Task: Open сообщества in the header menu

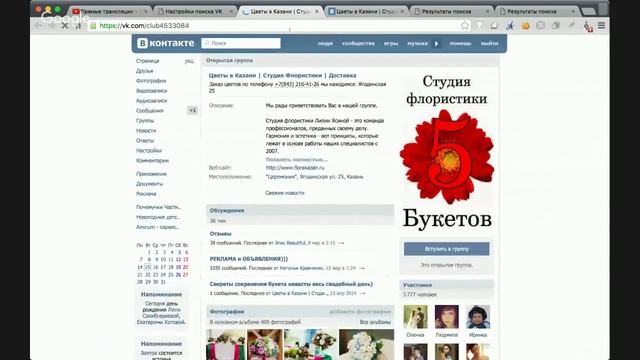Action: pyautogui.click(x=358, y=43)
